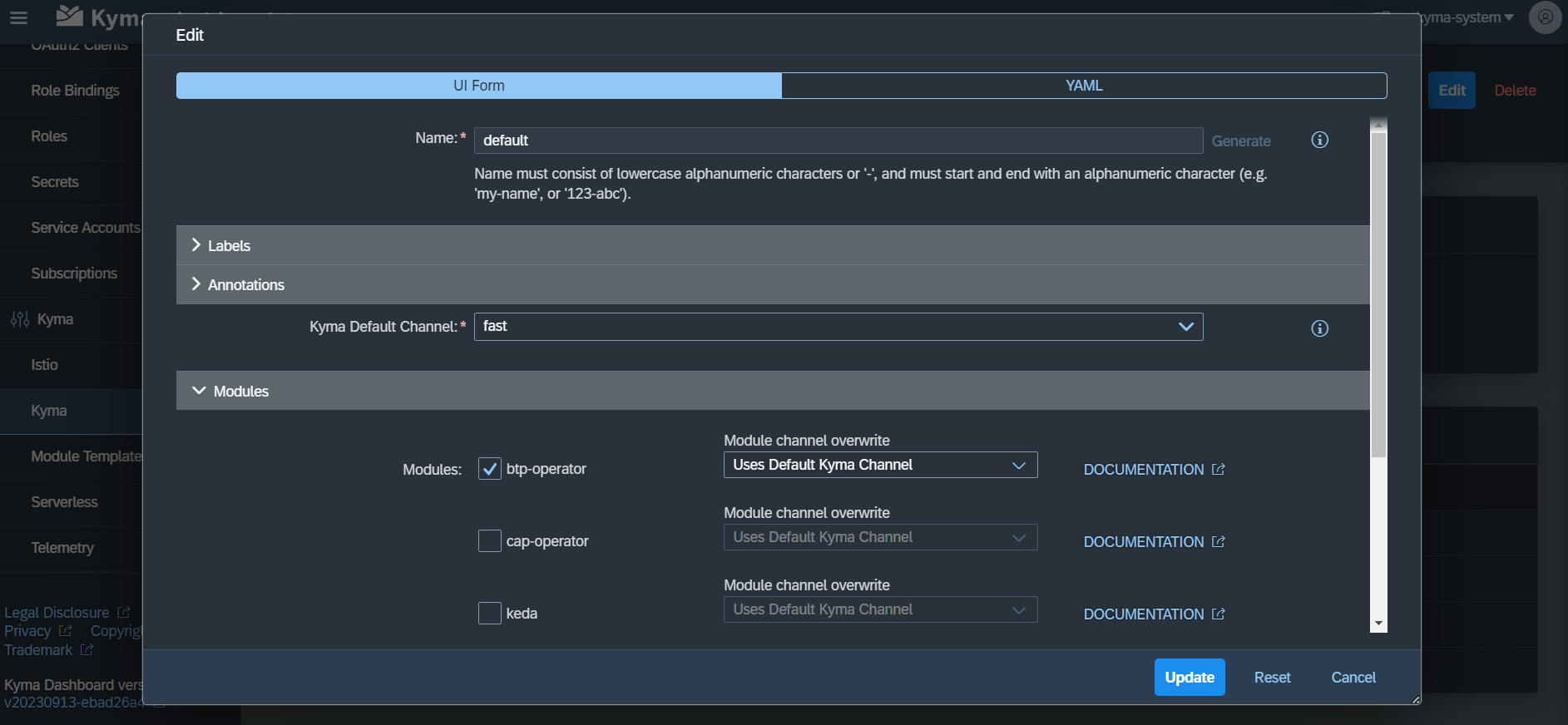
Task: Open the hamburger navigation menu
Action: pyautogui.click(x=18, y=17)
